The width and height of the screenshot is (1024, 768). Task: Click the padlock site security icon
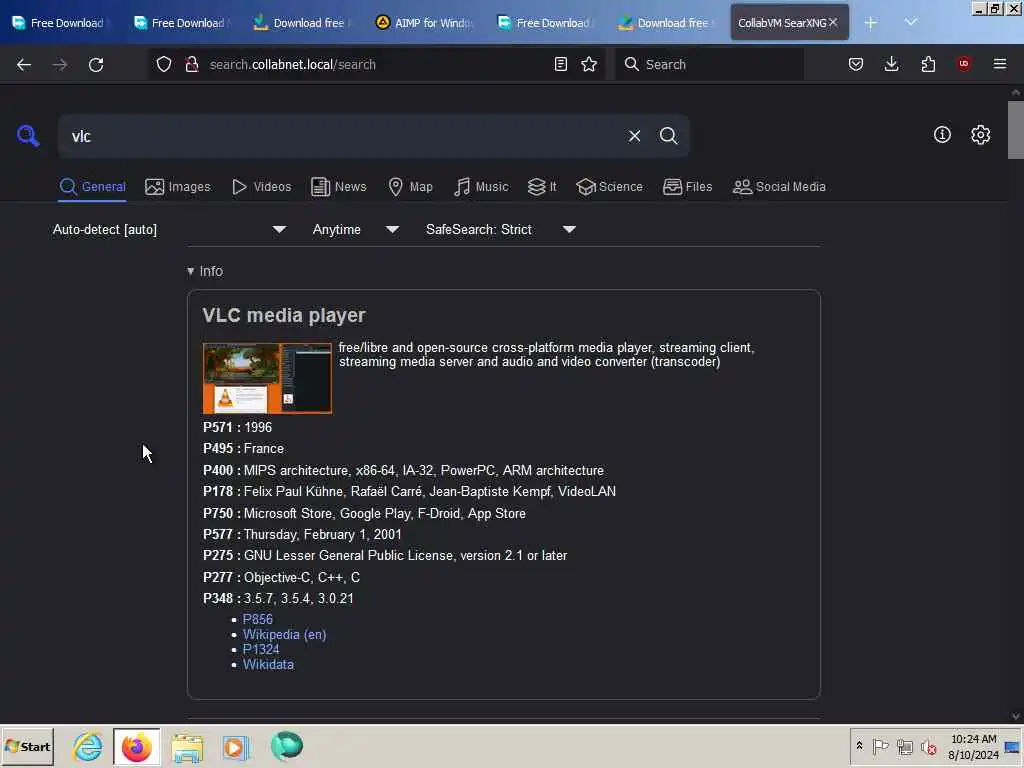pos(191,64)
